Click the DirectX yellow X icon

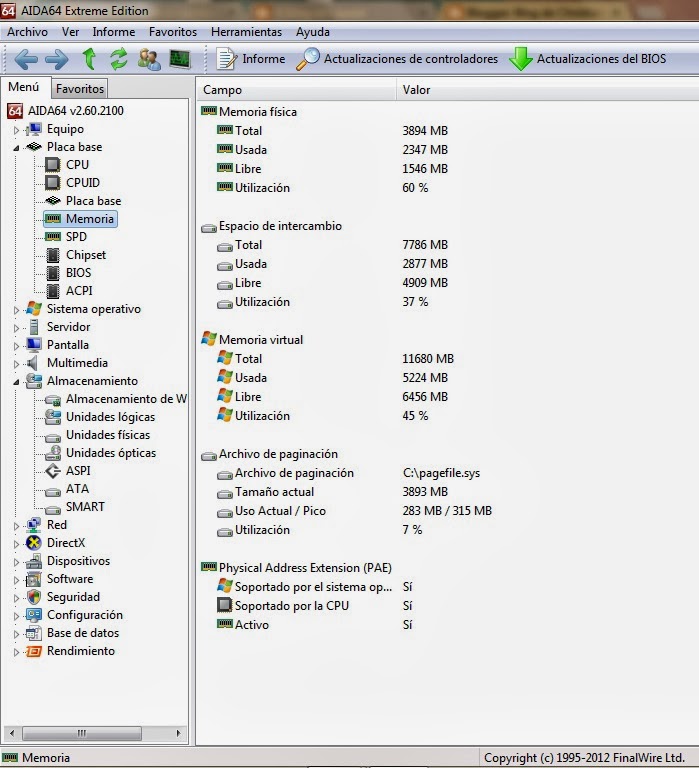click(34, 543)
